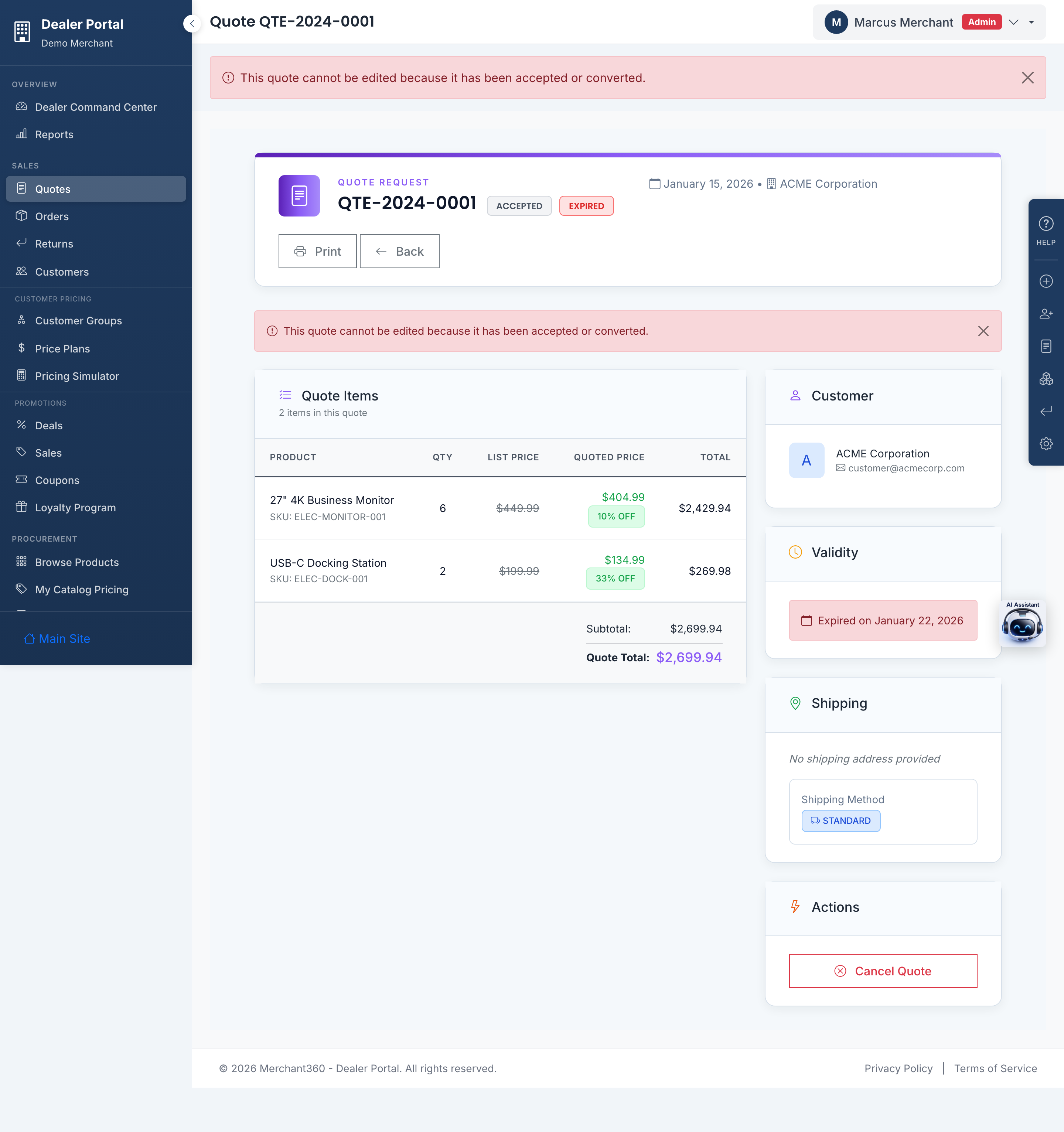The image size is (1064, 1132).
Task: Click Expired on January 22, 2026 notice
Action: tap(883, 621)
